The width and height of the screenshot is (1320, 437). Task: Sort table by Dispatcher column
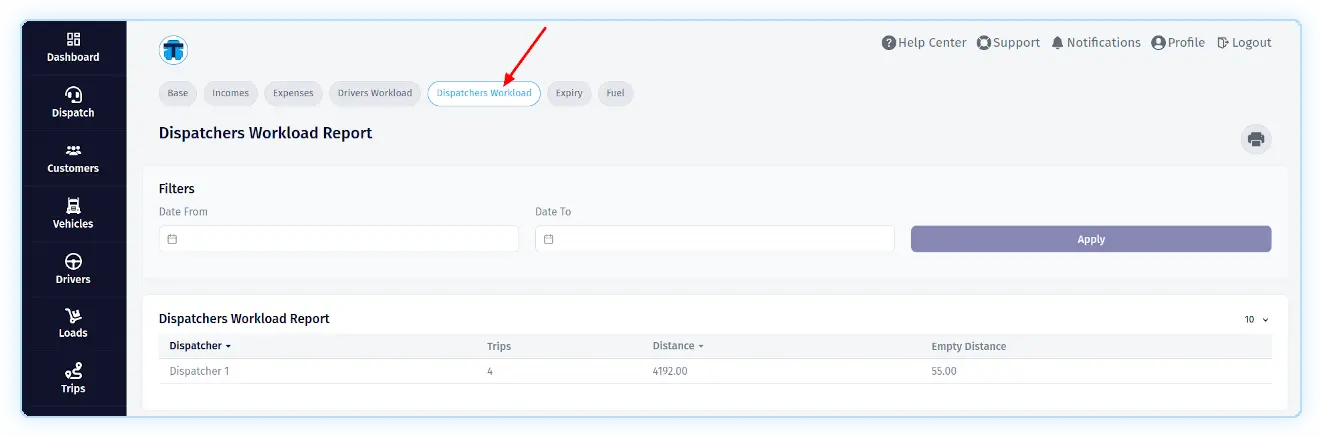pyautogui.click(x=200, y=346)
